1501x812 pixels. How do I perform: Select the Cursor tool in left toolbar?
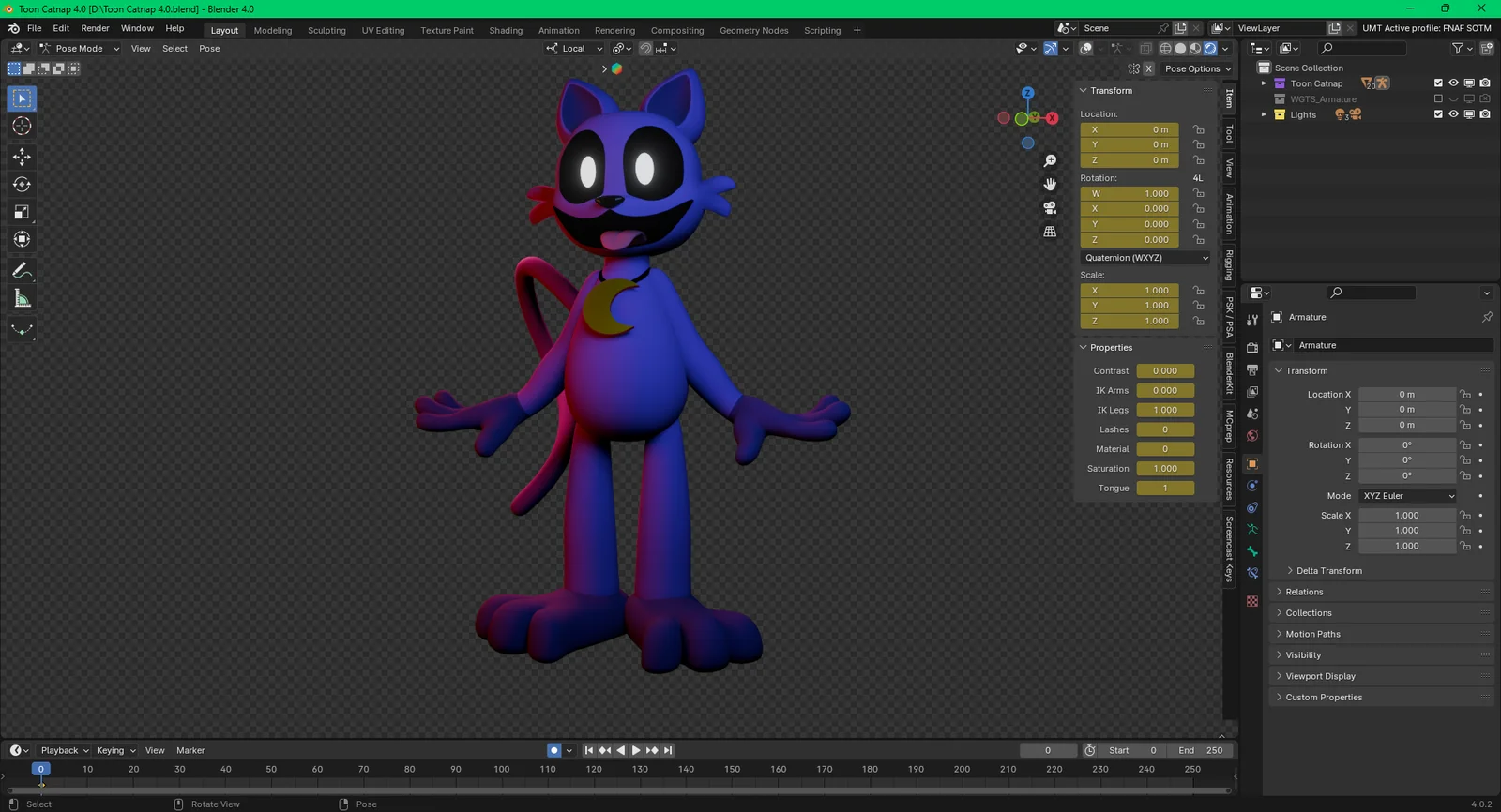[x=22, y=127]
